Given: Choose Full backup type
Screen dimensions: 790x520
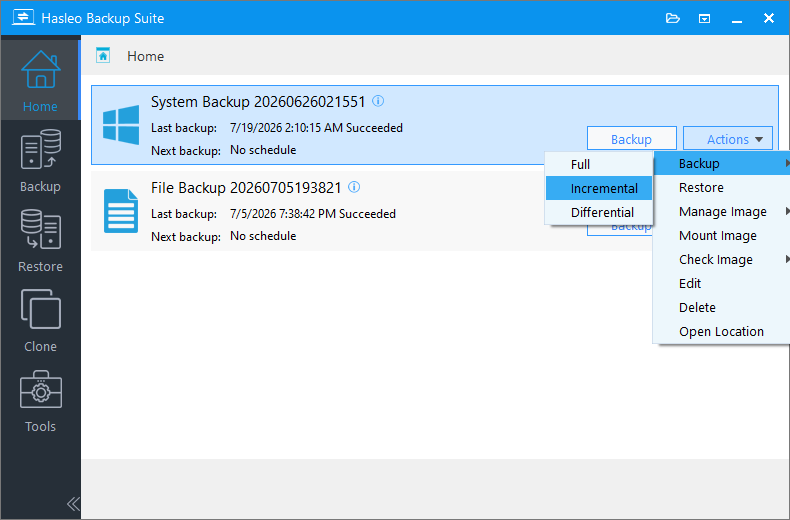Looking at the screenshot, I should point(599,164).
